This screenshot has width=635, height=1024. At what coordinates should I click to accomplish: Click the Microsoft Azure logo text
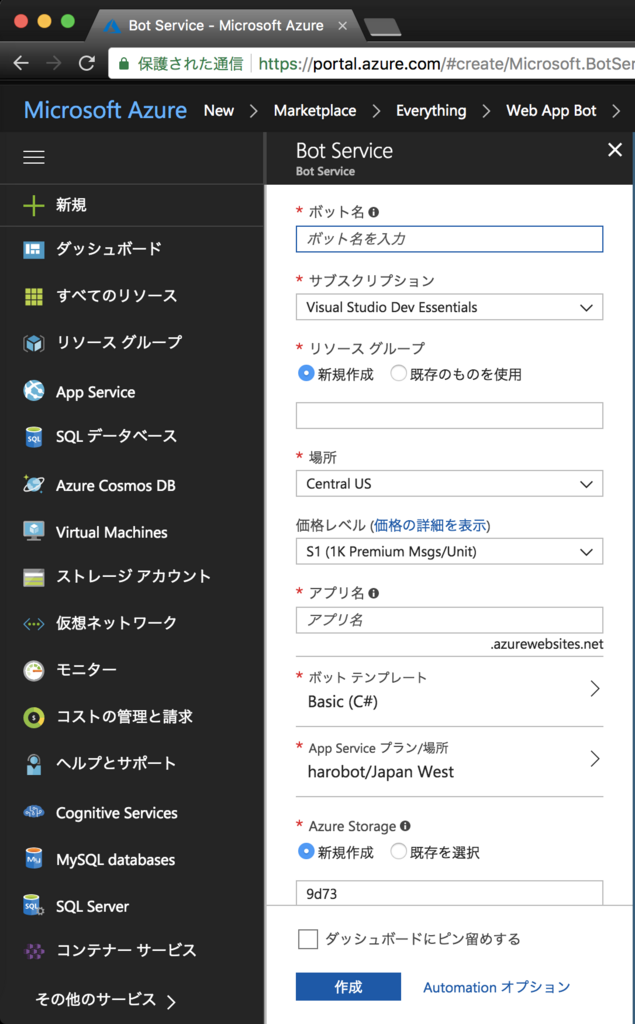tap(105, 110)
